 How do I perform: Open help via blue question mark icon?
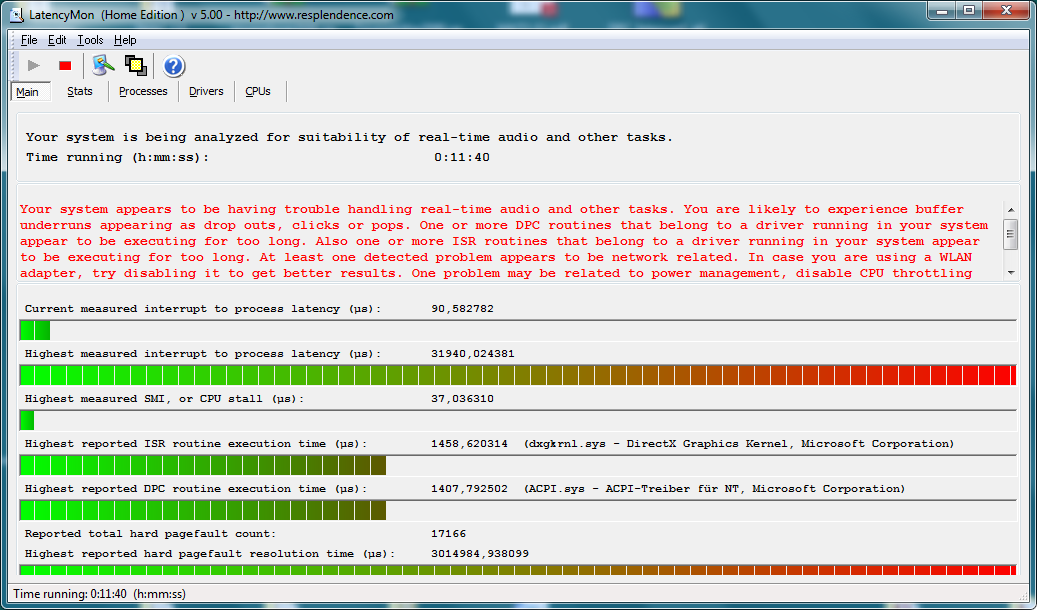(x=173, y=66)
